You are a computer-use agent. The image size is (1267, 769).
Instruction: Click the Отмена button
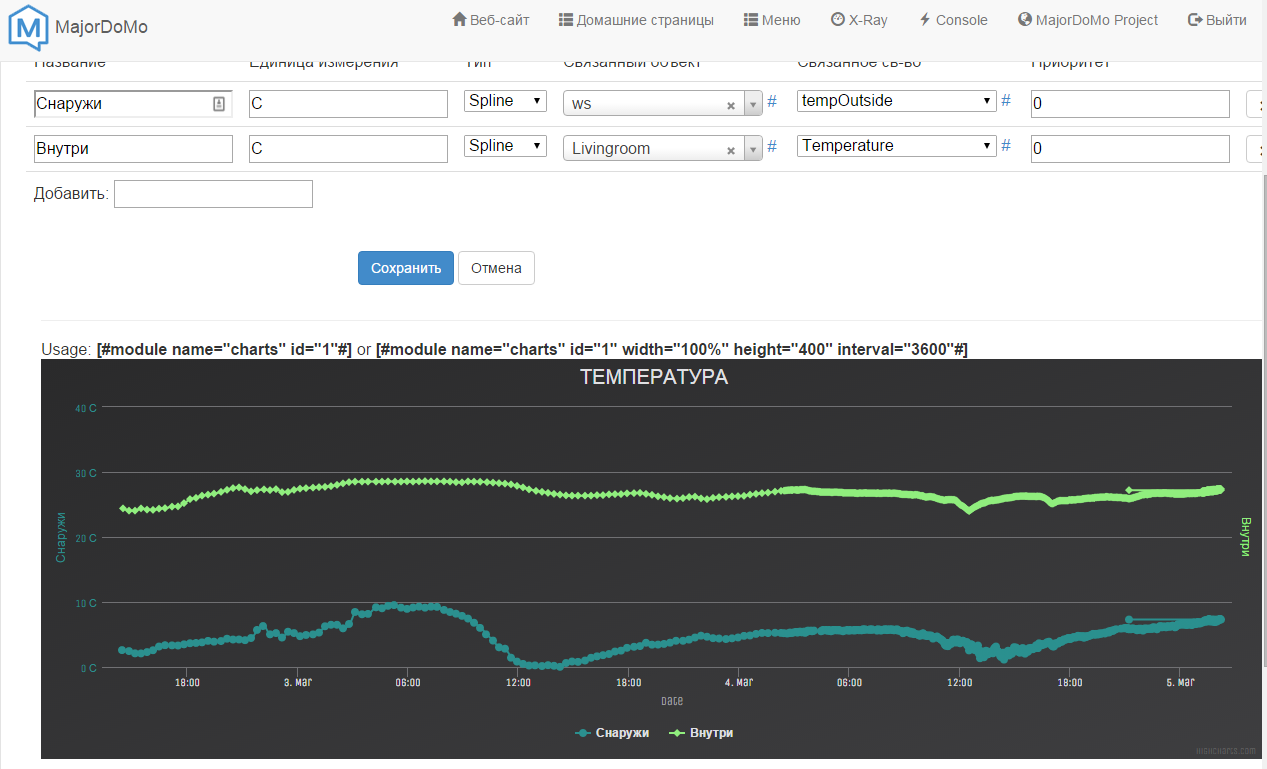(x=496, y=268)
